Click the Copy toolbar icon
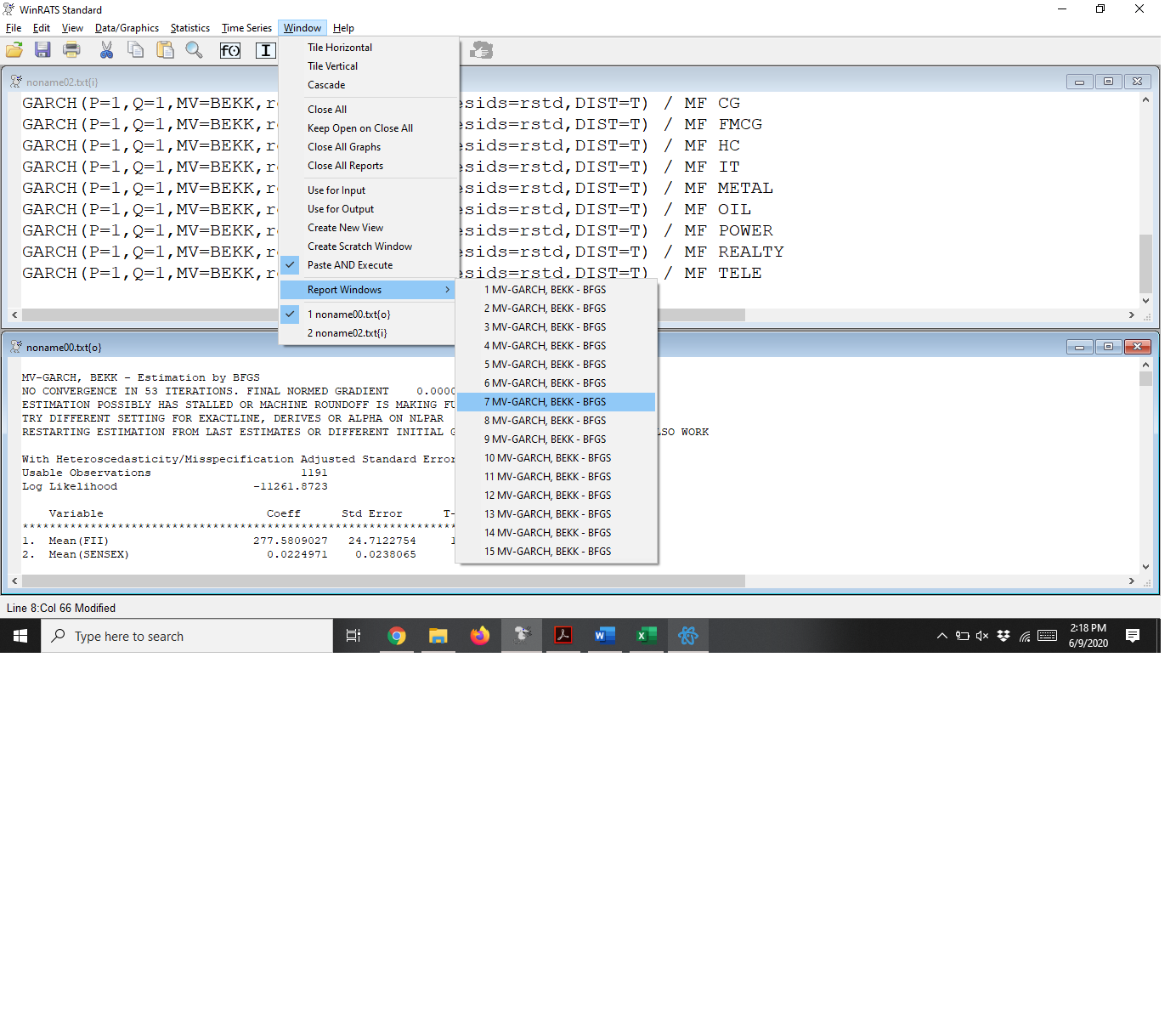Screen dimensions: 1176x1020 136,51
